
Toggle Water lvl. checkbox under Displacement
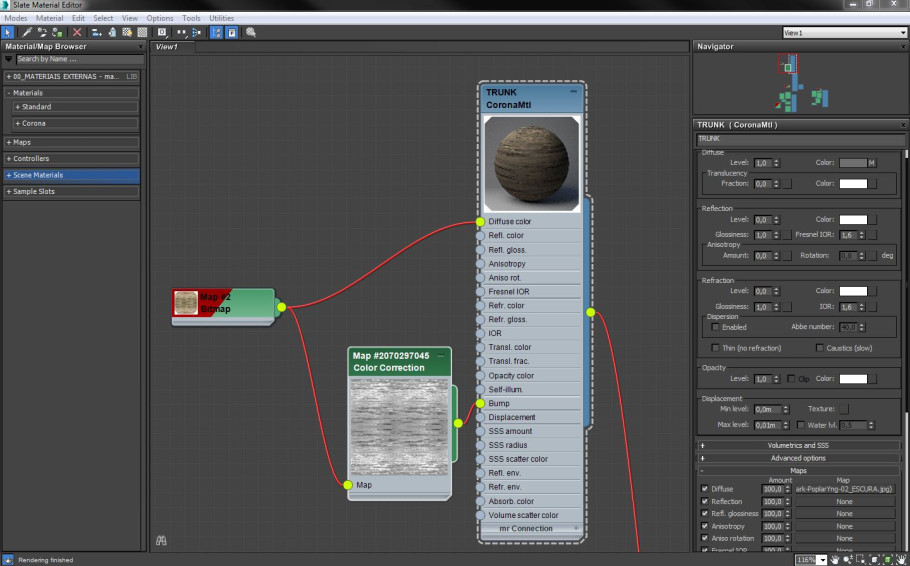pos(801,425)
